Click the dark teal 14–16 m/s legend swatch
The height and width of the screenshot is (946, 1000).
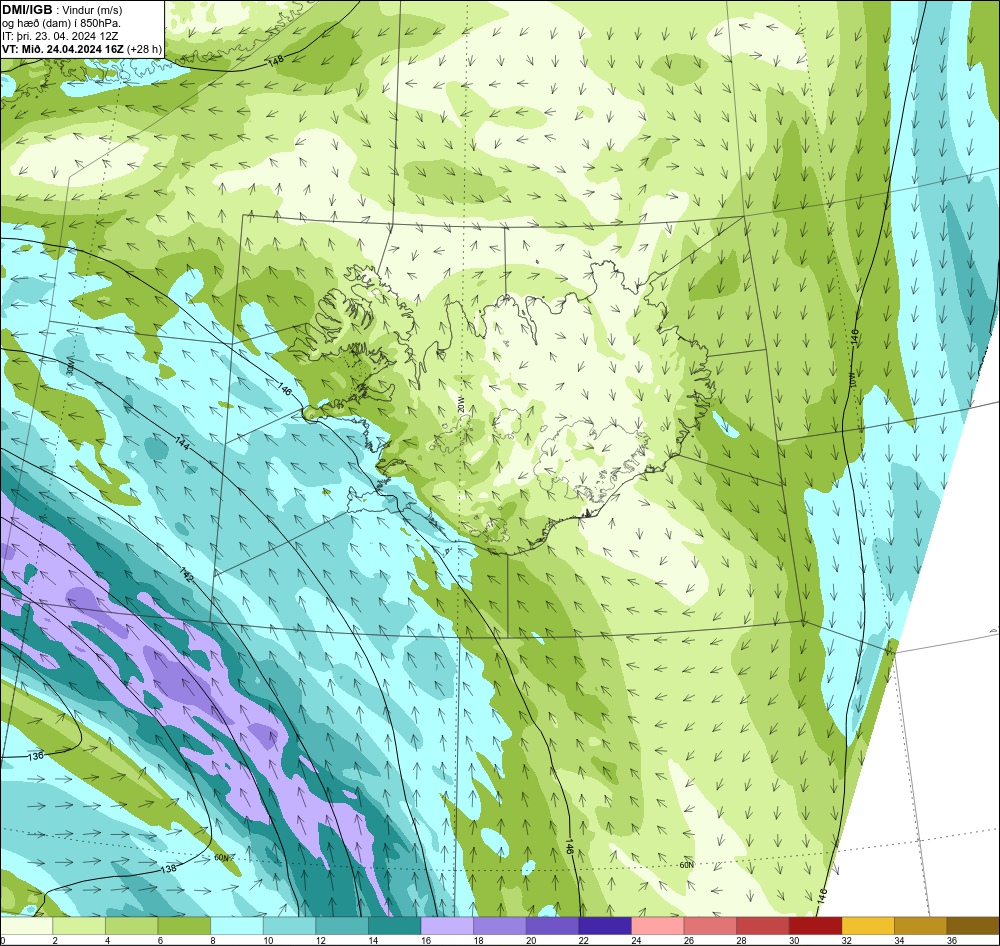point(395,926)
